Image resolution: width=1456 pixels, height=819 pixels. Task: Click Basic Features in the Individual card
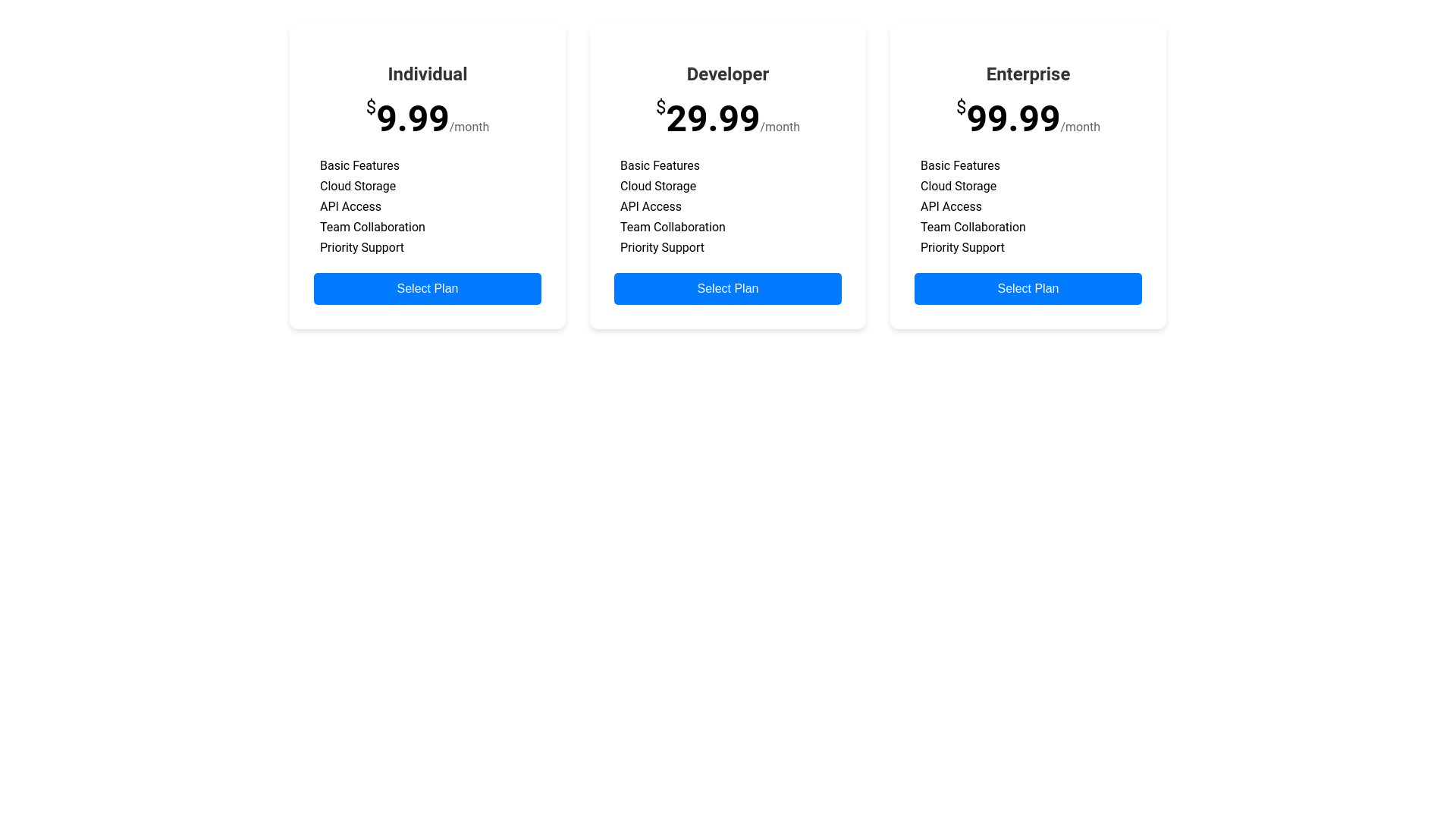359,165
